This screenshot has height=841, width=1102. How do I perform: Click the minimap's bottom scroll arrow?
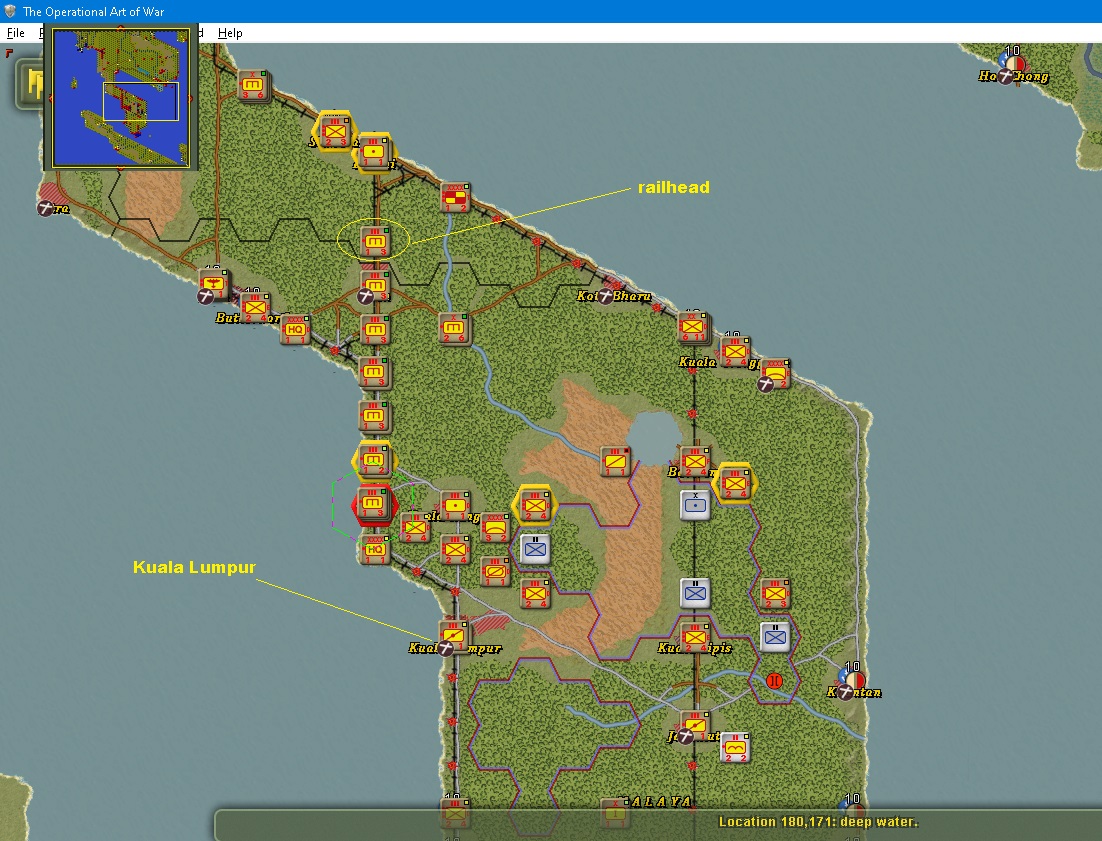point(121,167)
